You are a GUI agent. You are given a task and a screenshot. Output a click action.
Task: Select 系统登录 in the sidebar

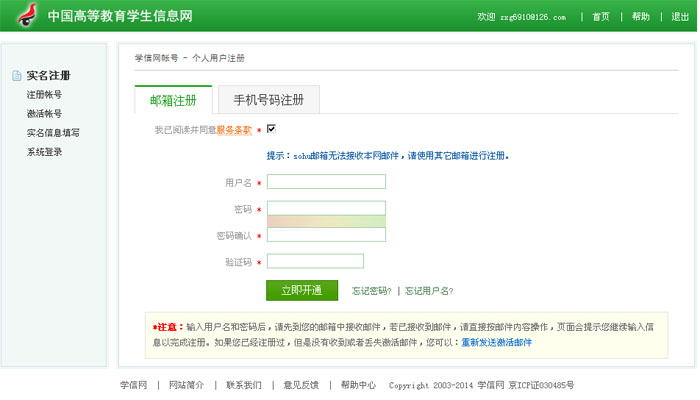(44, 152)
